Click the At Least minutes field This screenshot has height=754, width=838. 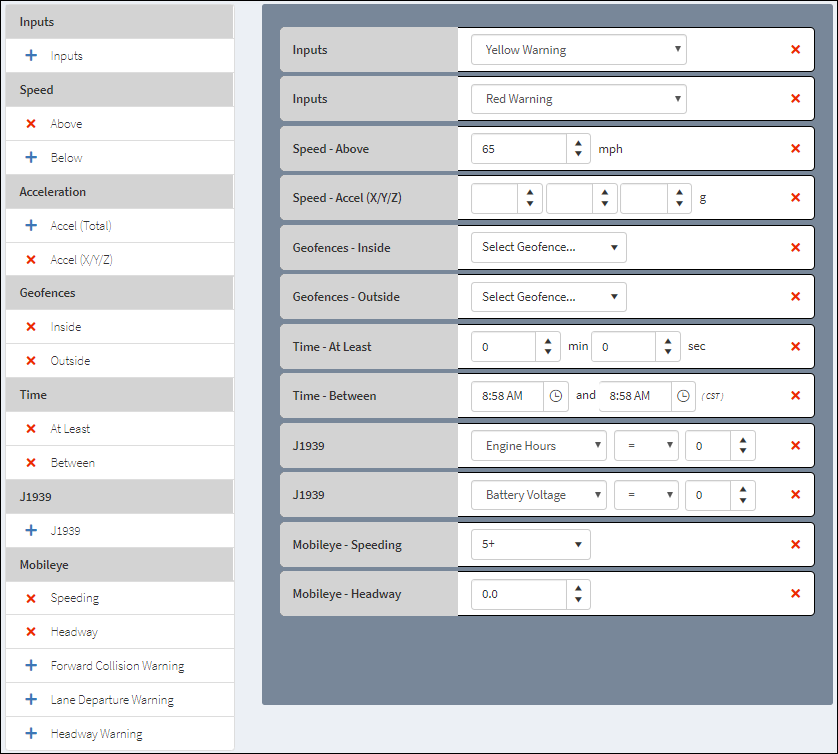[503, 347]
